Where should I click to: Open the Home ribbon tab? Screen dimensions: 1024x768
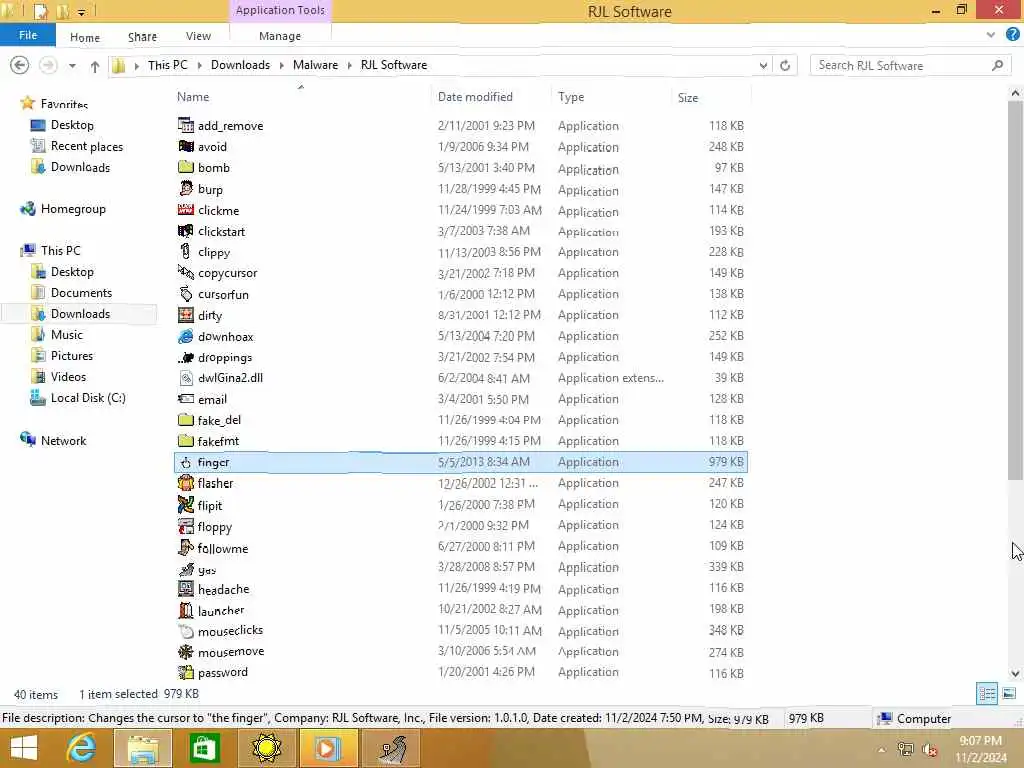85,37
